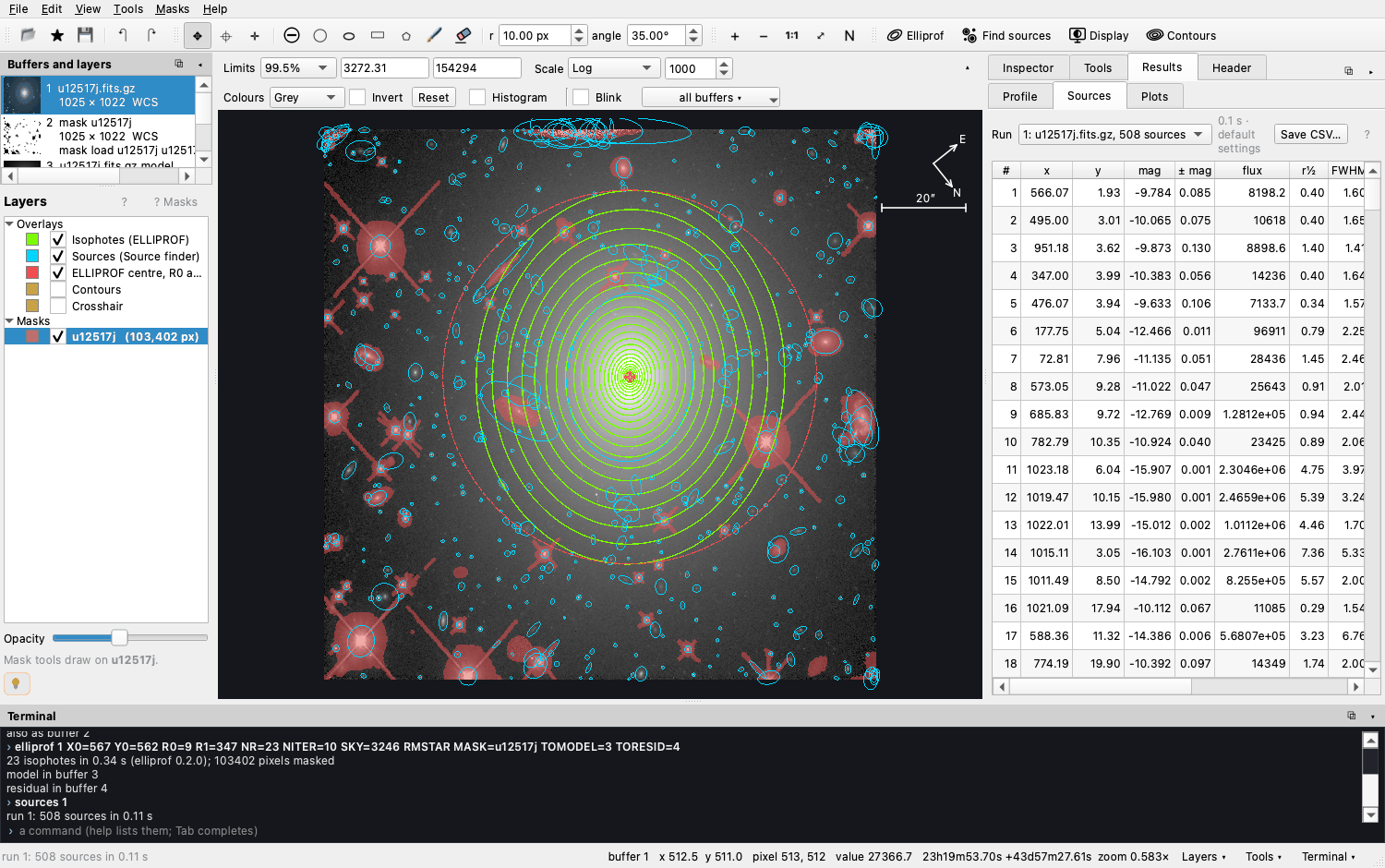The width and height of the screenshot is (1385, 868).
Task: Select the ellipse mask tool
Action: 349,36
